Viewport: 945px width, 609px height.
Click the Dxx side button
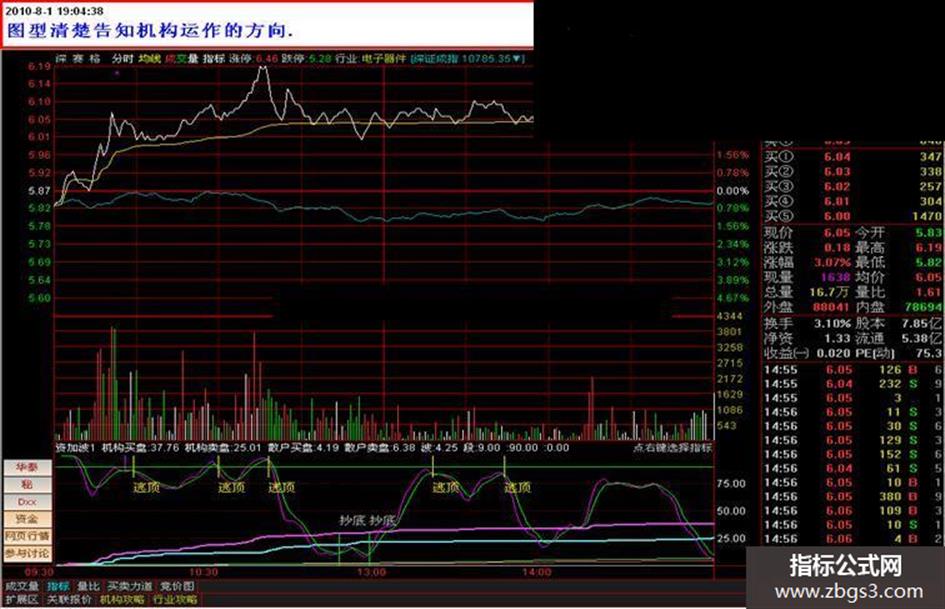(x=27, y=502)
